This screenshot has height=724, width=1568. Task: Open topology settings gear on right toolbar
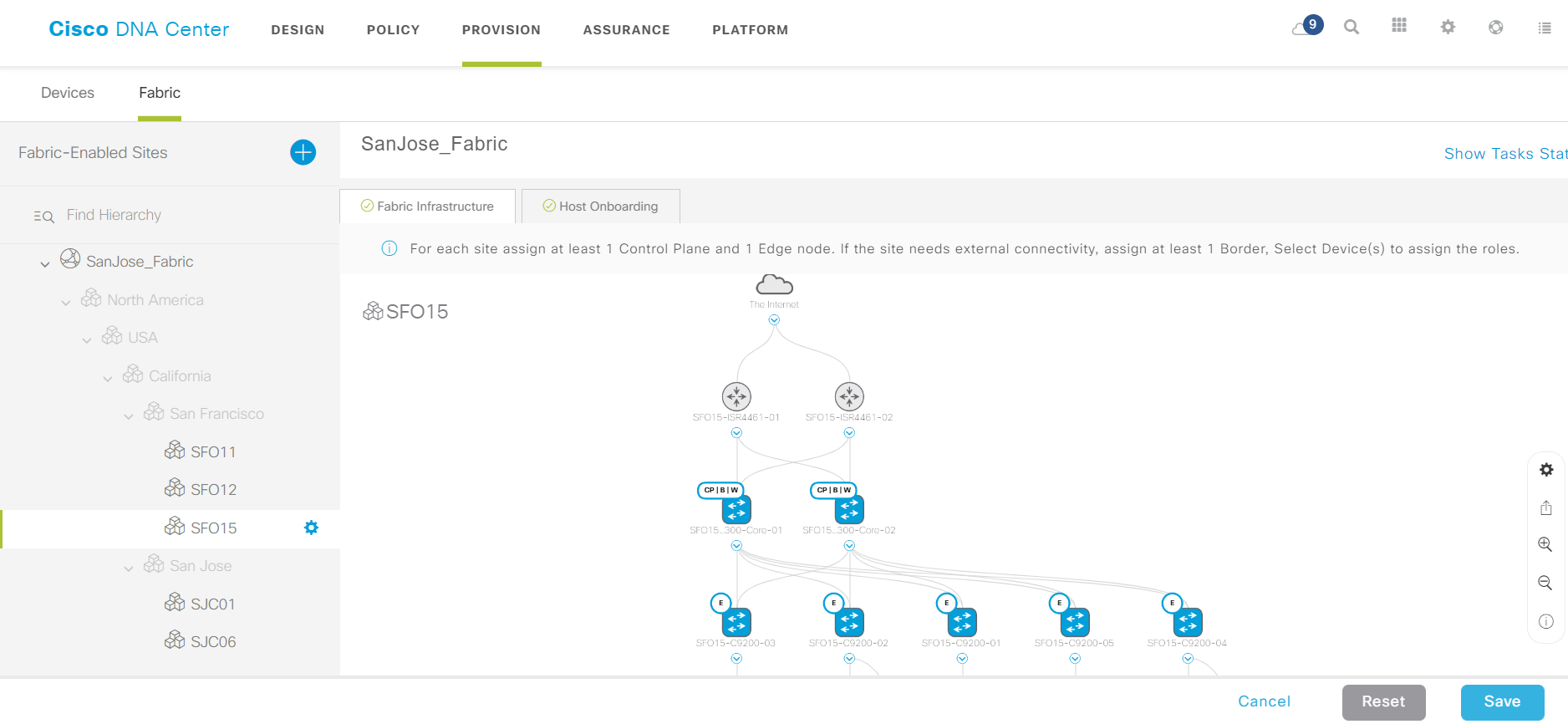1546,470
